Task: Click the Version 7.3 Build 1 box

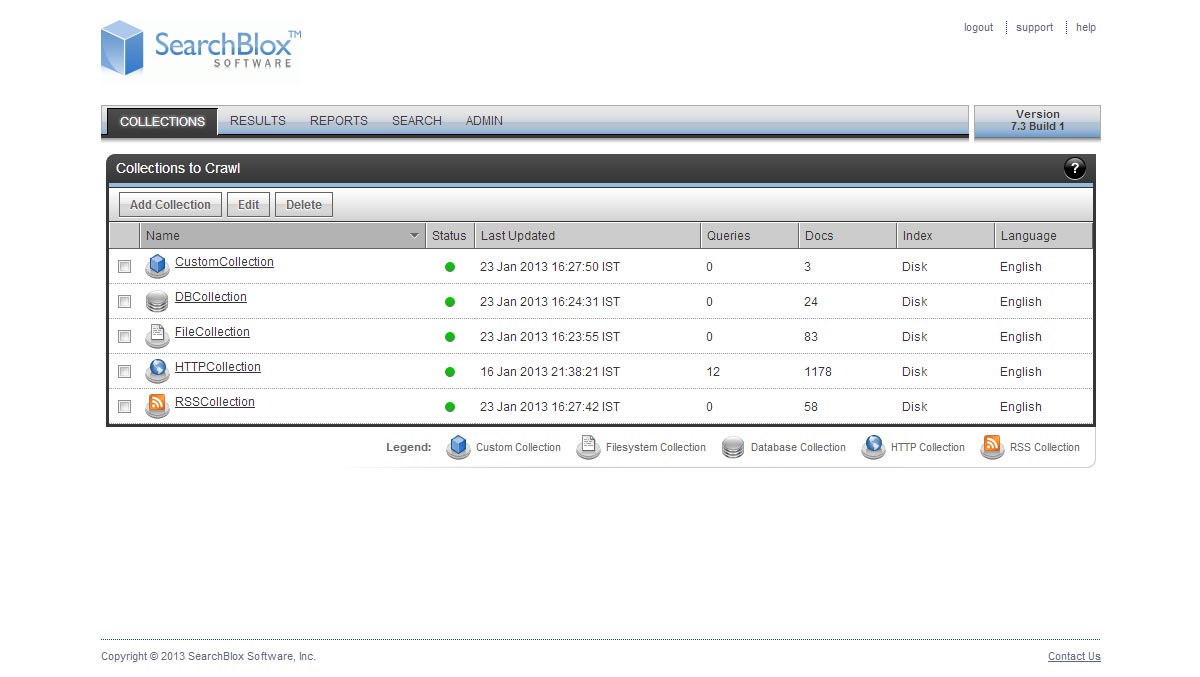Action: point(1037,121)
